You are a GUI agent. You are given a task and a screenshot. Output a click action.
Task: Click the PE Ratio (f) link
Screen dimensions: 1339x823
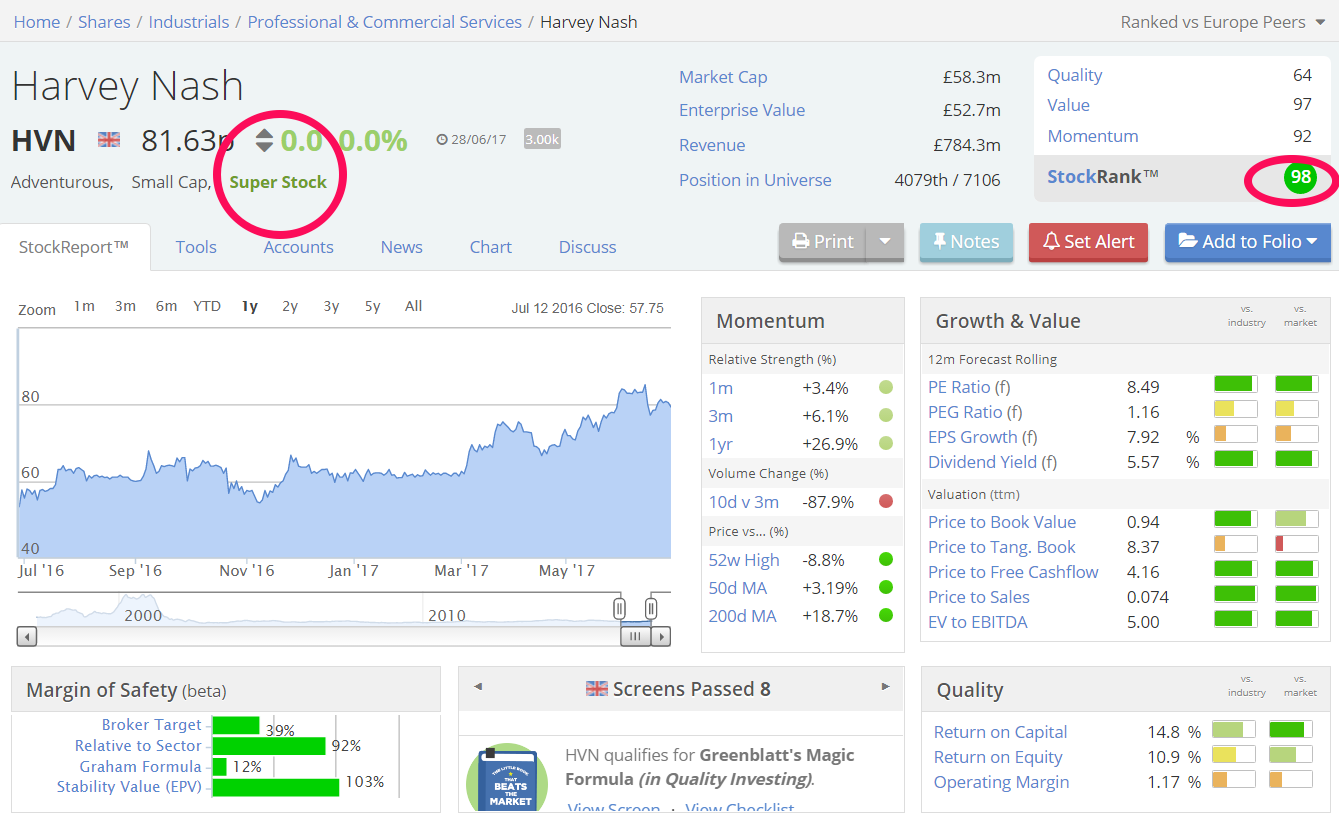pos(969,387)
